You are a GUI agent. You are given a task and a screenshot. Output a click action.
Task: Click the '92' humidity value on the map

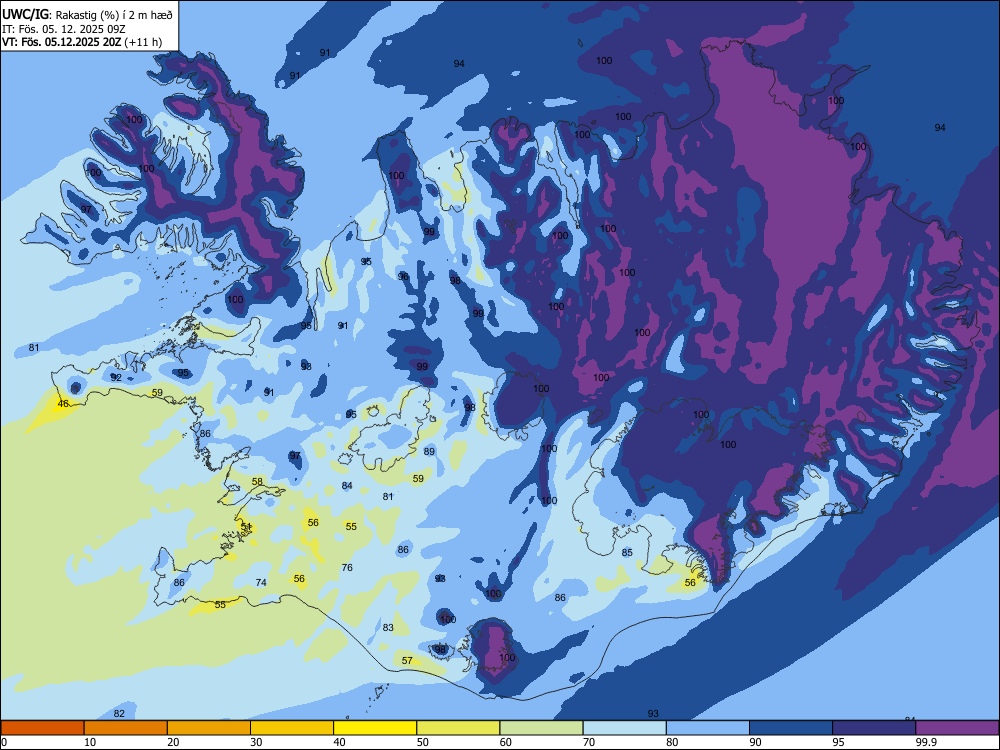coord(115,377)
